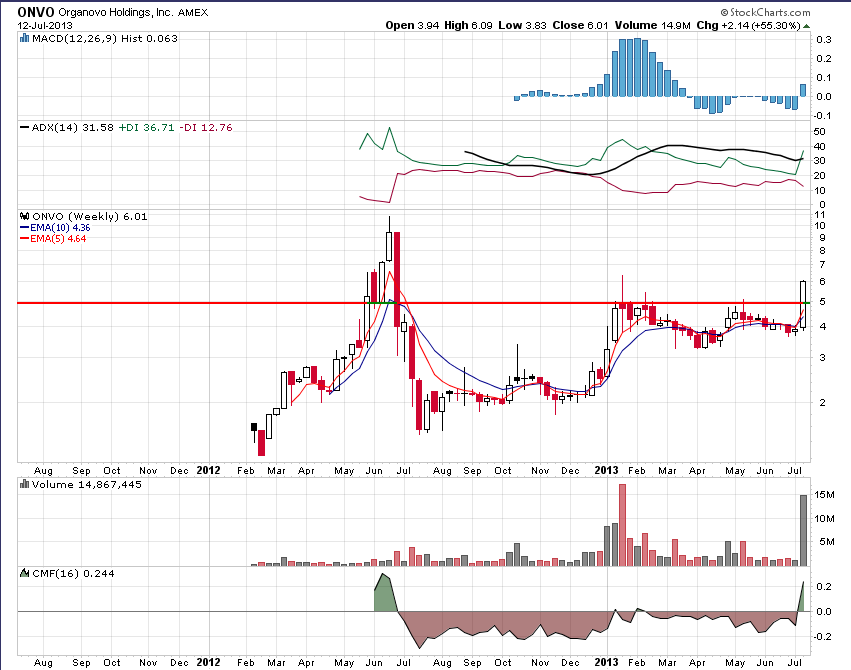Click the -DI 12.76 label
Screen dimensions: 851x670
206,127
